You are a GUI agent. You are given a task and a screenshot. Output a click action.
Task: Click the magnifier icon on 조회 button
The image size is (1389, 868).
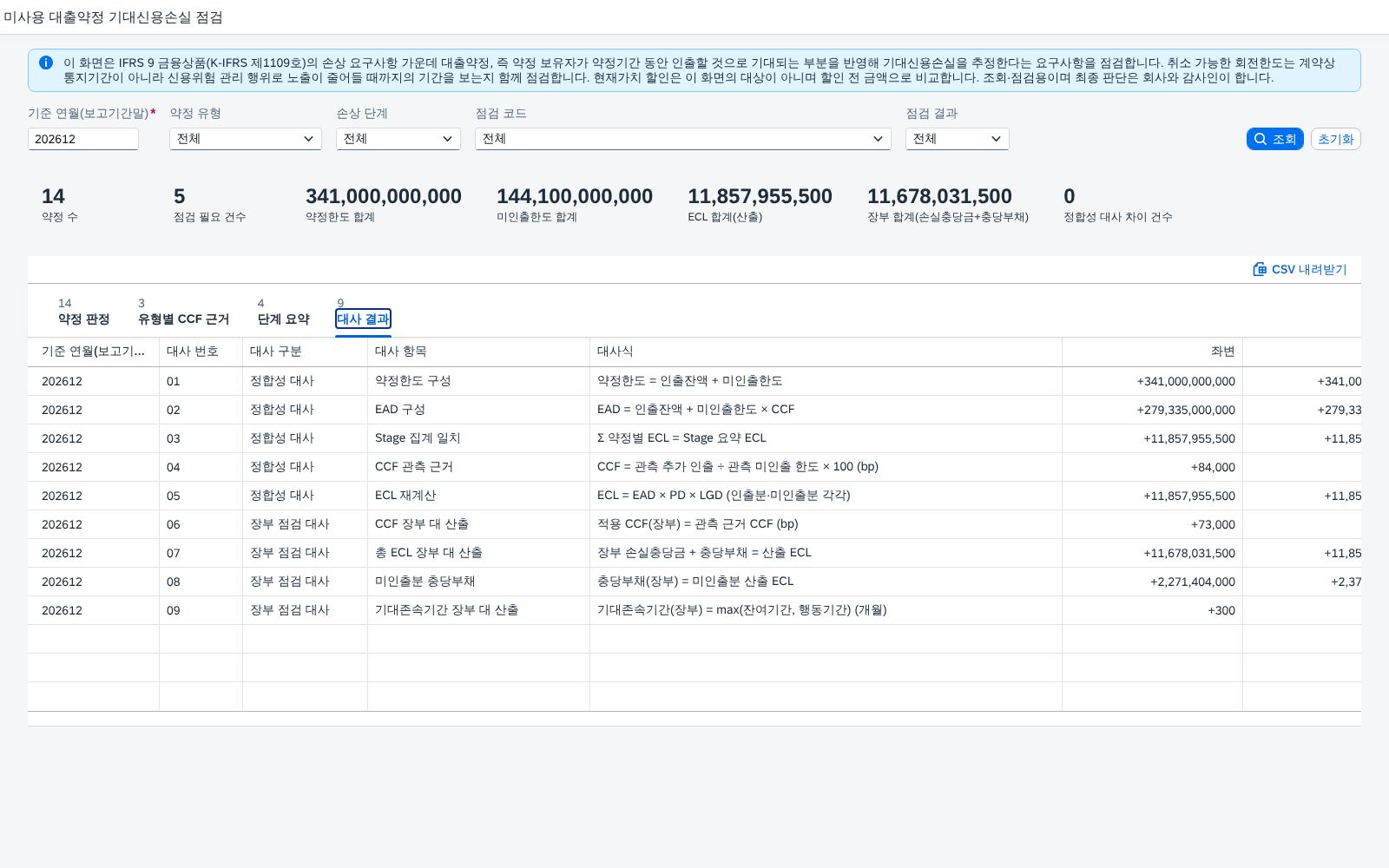(x=1261, y=139)
